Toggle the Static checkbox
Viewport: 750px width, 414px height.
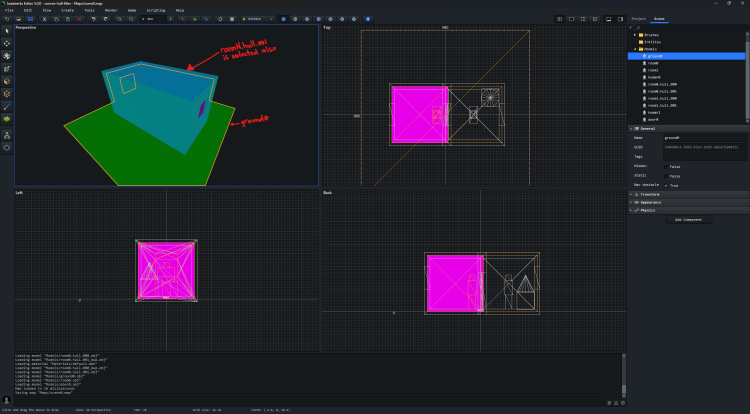[668, 176]
